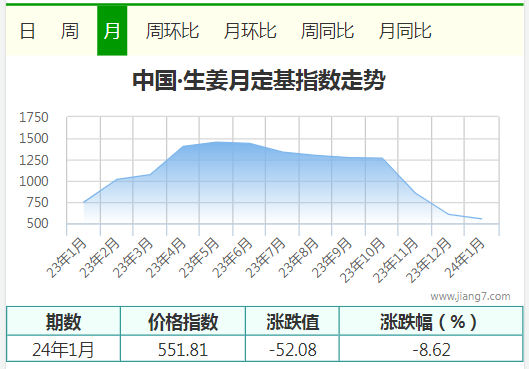Click the 1500 y-axis value

point(34,139)
